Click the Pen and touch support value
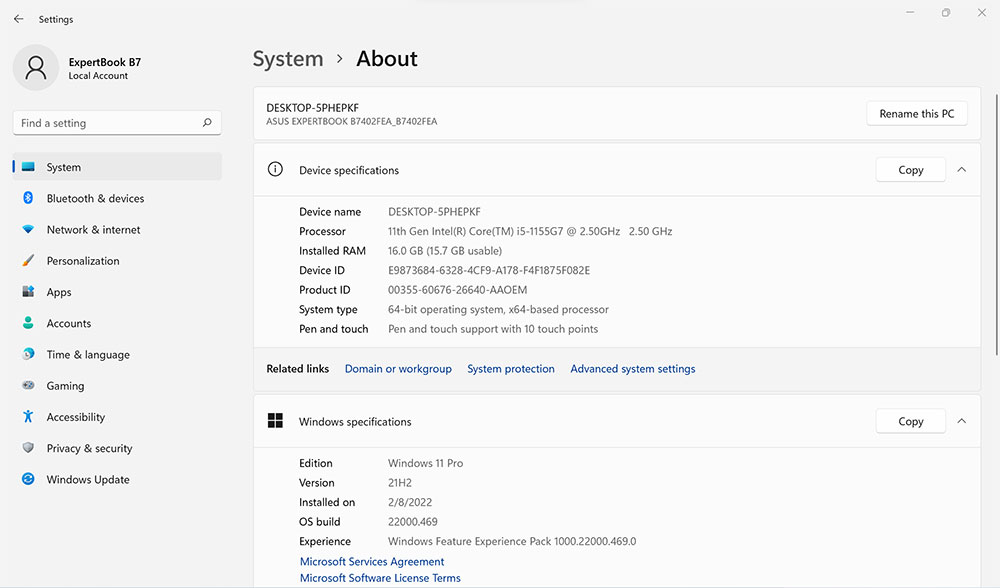The image size is (1000, 588). click(493, 329)
